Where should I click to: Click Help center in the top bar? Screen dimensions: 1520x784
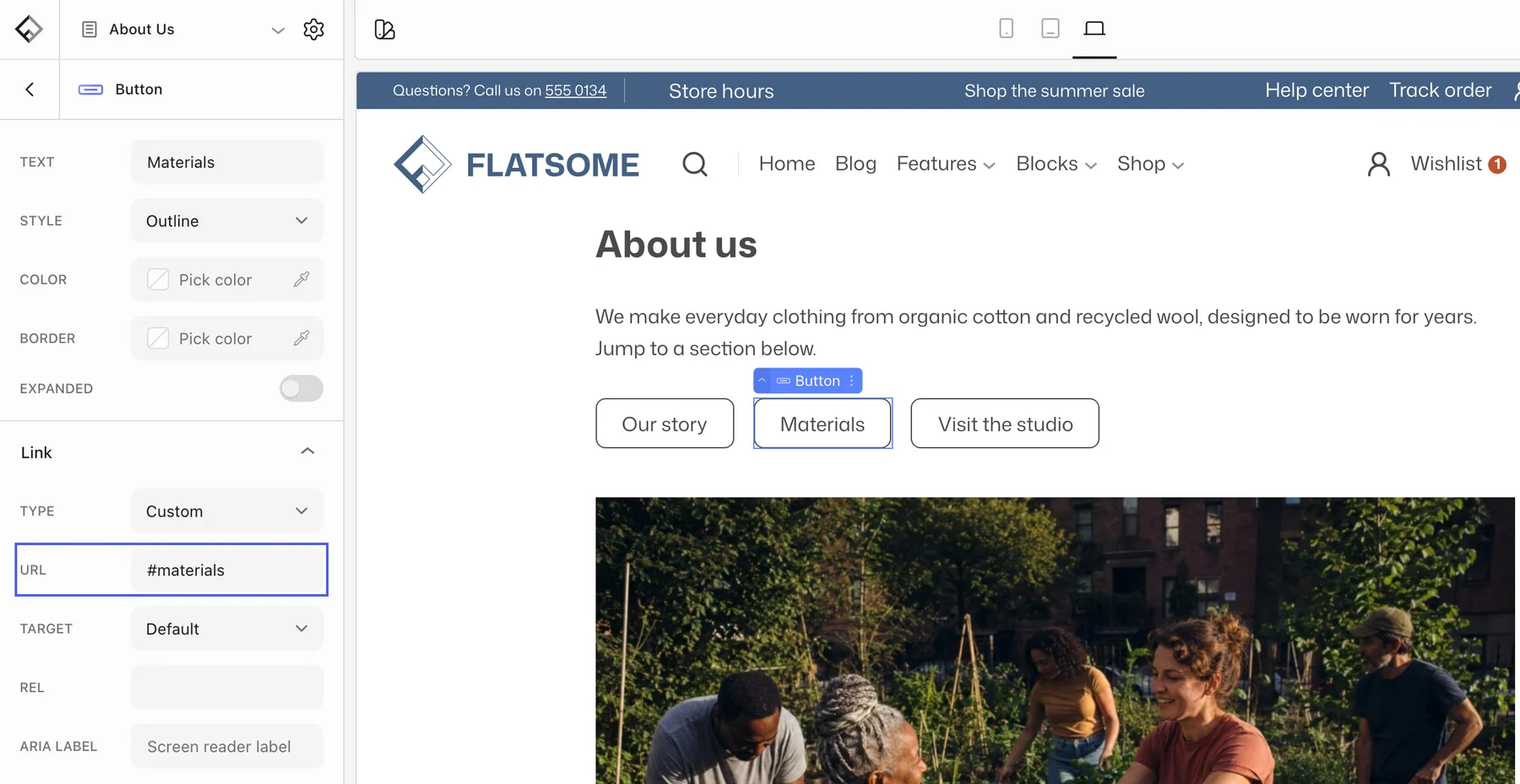(x=1316, y=90)
